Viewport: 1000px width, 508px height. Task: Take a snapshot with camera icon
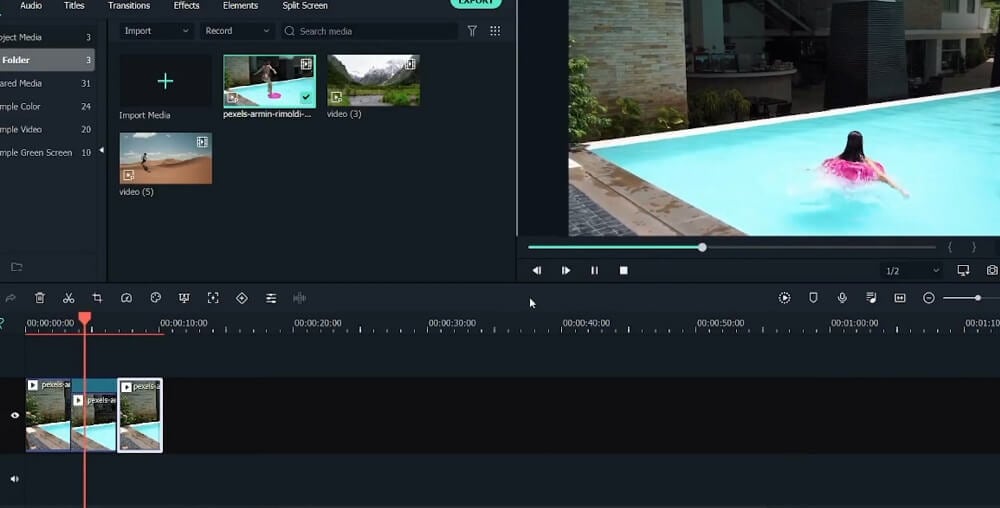[992, 270]
